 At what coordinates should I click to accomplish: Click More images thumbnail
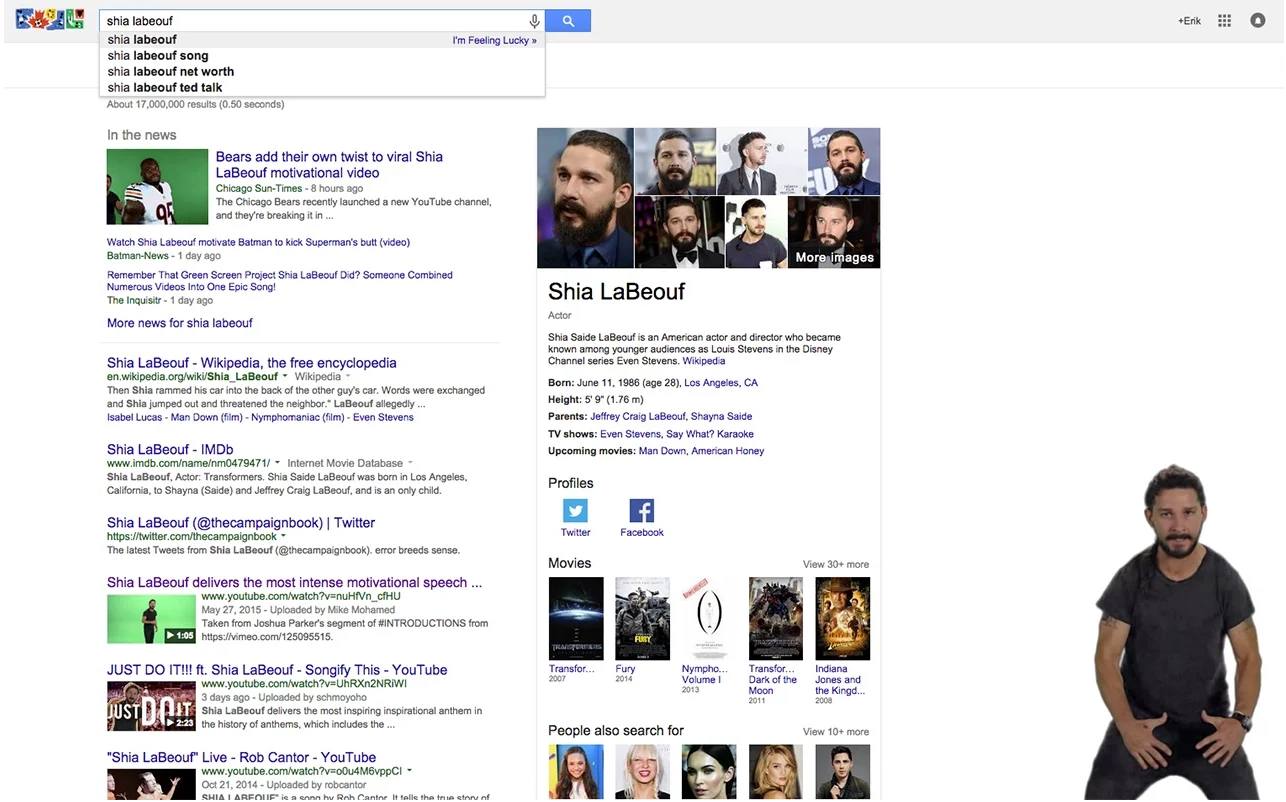point(834,232)
